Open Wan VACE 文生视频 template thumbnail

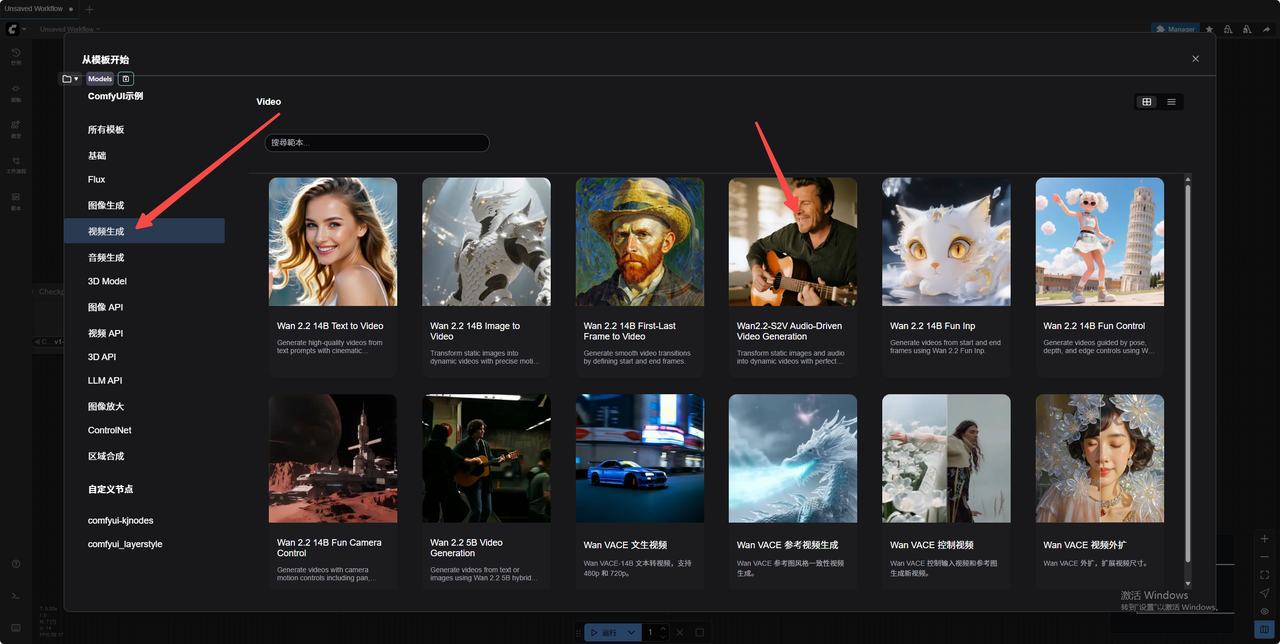tap(640, 458)
